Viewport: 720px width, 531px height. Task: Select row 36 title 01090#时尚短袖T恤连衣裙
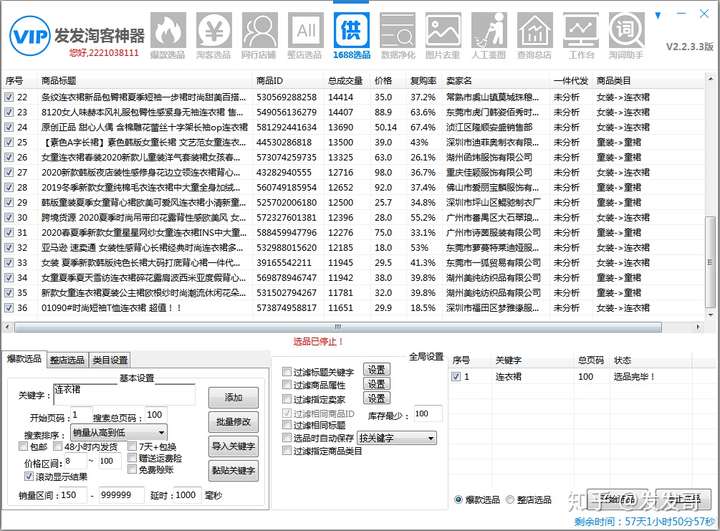[x=111, y=308]
